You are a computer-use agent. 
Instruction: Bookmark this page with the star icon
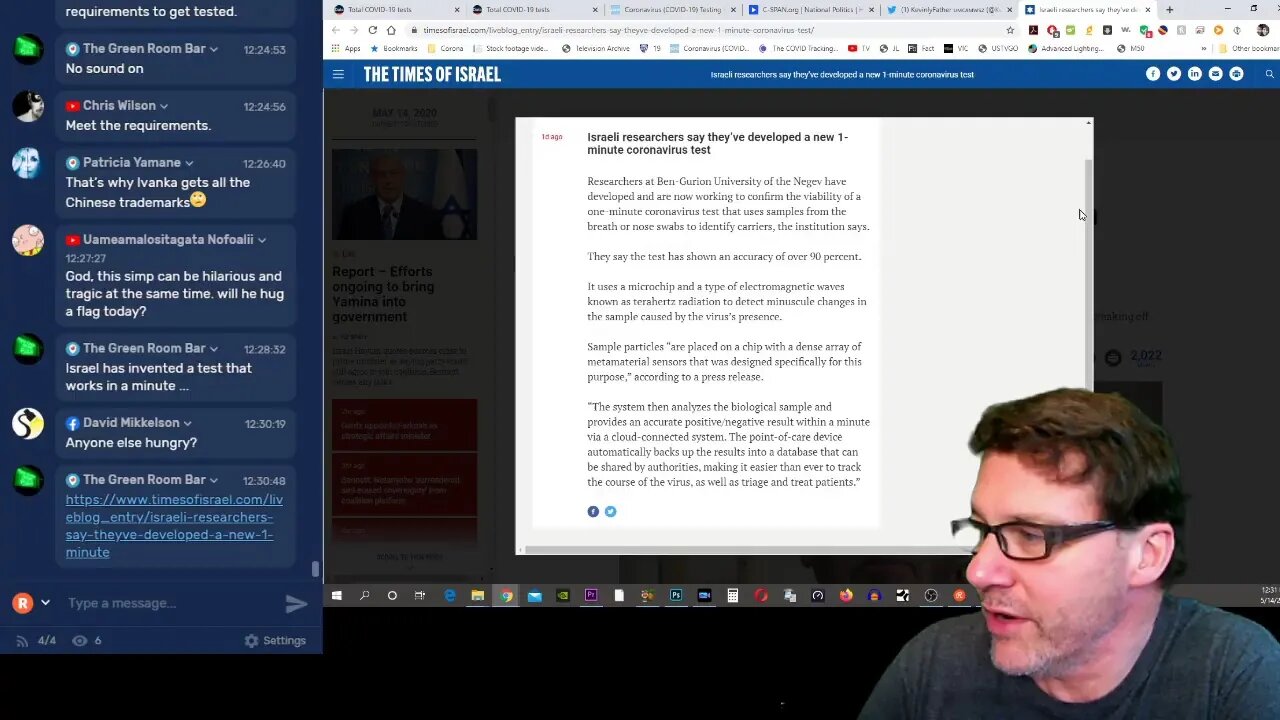(1010, 30)
